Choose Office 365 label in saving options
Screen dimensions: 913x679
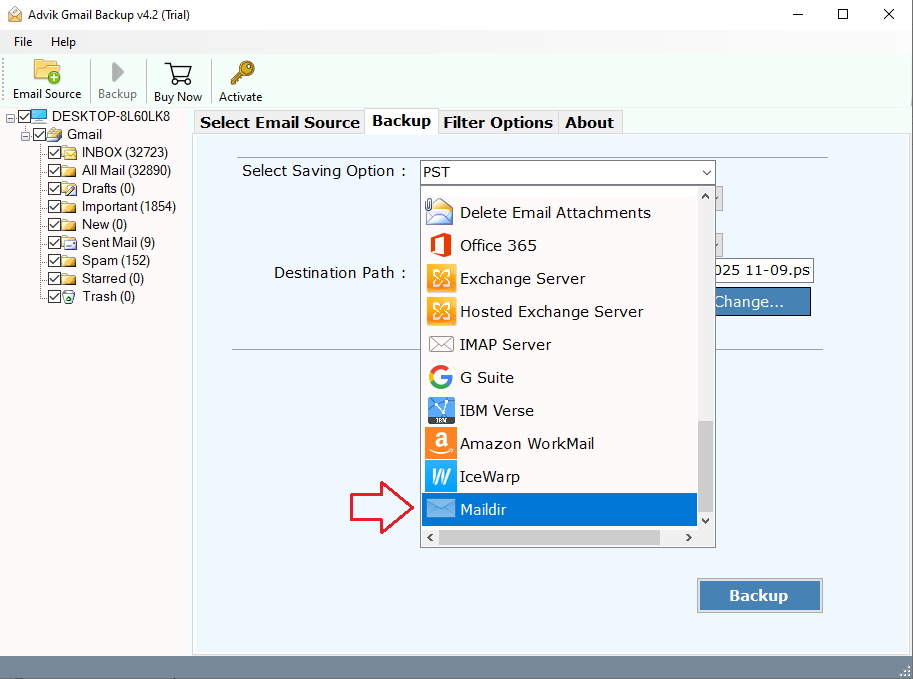(x=498, y=245)
